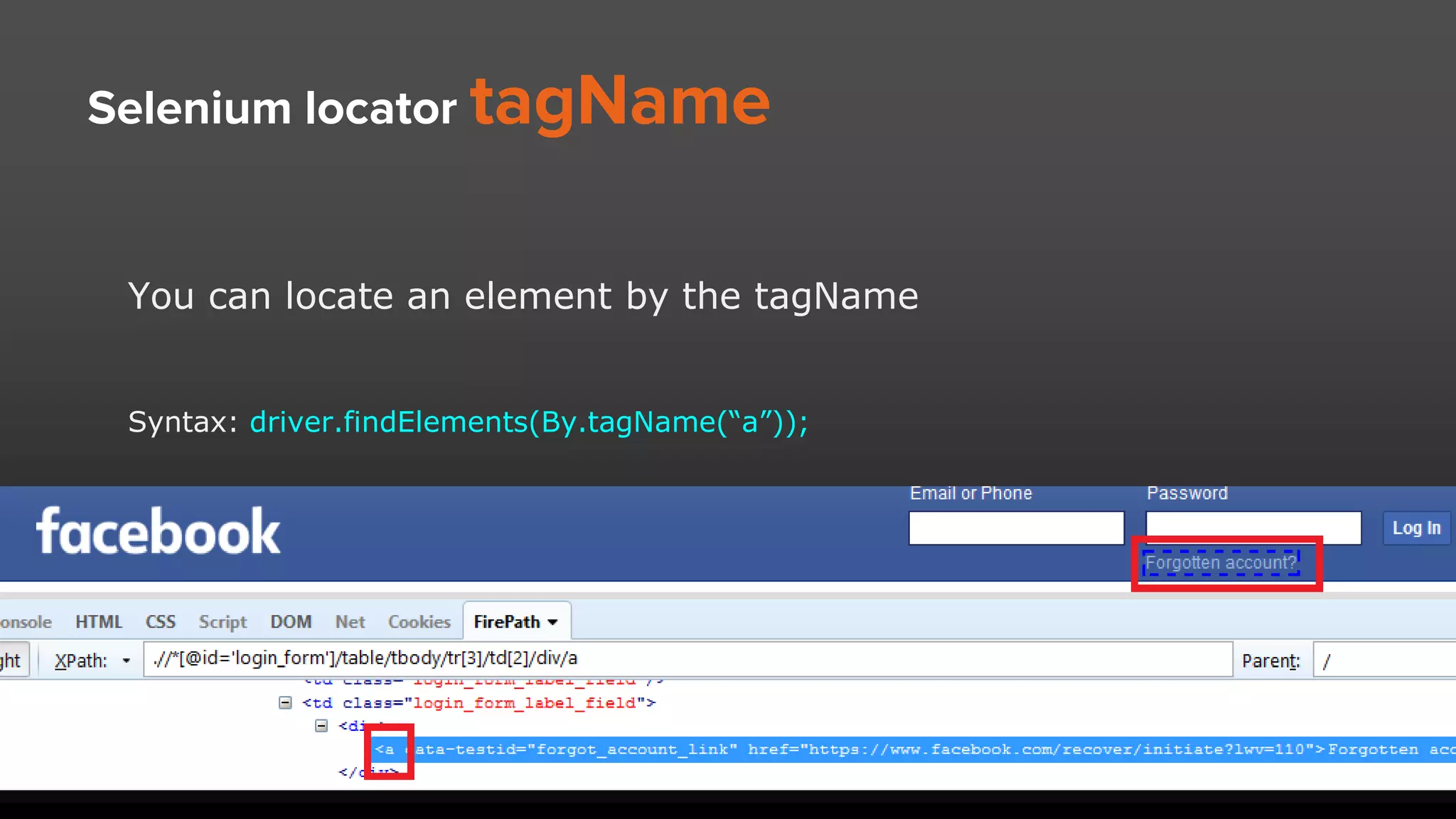Switch to the Net tab
Viewport: 1456px width, 819px height.
click(350, 622)
